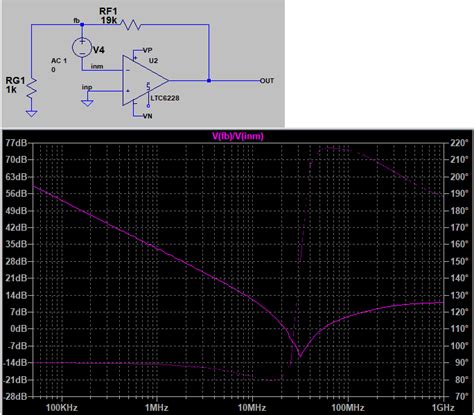Click the V4 voltage source circle
Screen dimensions: 474x415
[x=82, y=47]
